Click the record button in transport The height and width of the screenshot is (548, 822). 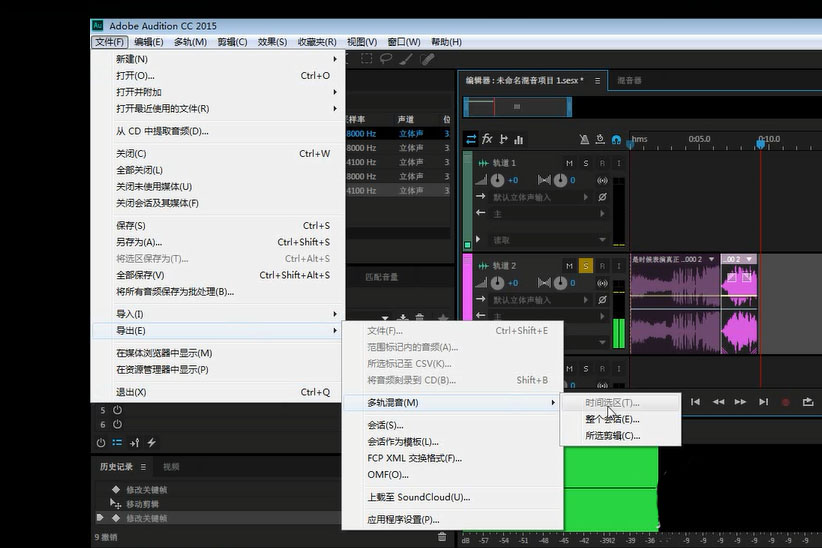pos(785,402)
